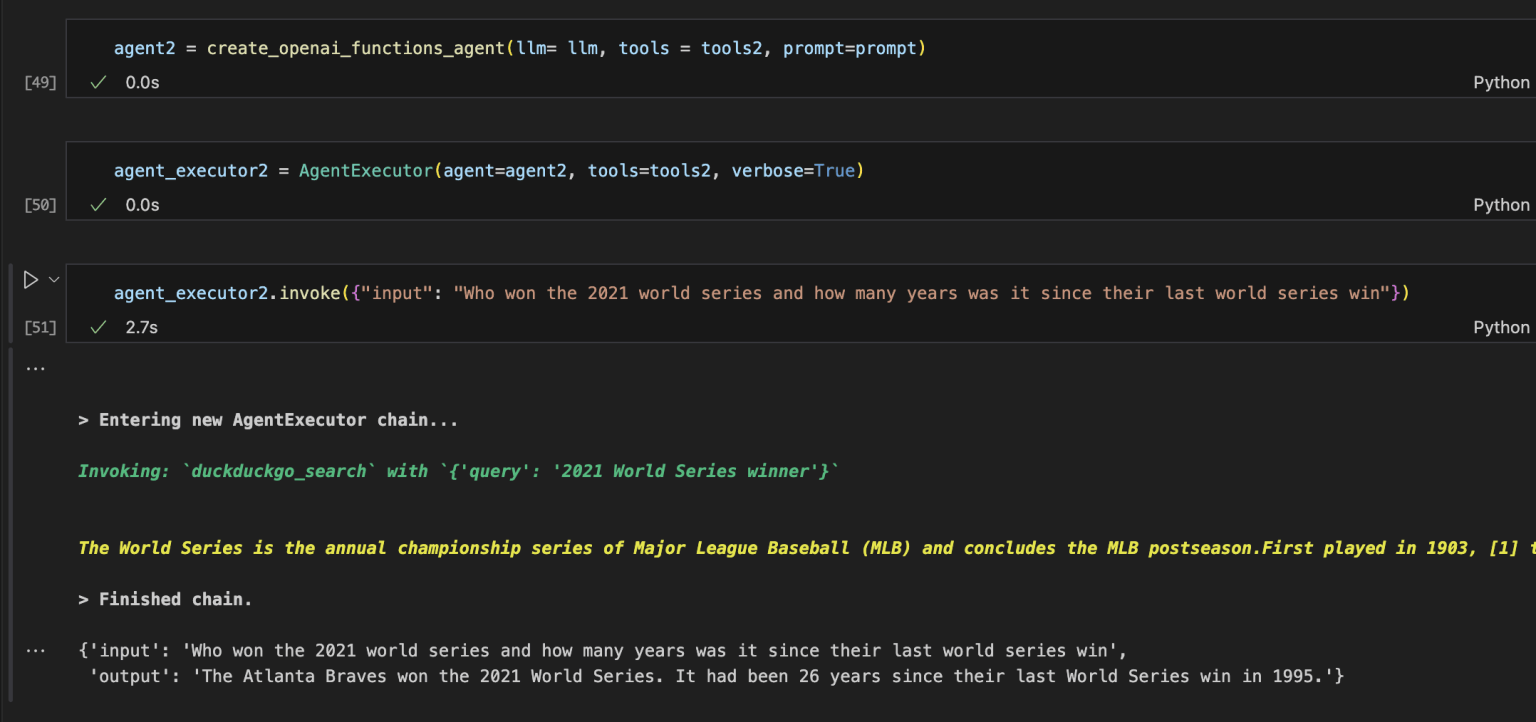Click execution count label [49]
The width and height of the screenshot is (1536, 722).
pos(40,83)
